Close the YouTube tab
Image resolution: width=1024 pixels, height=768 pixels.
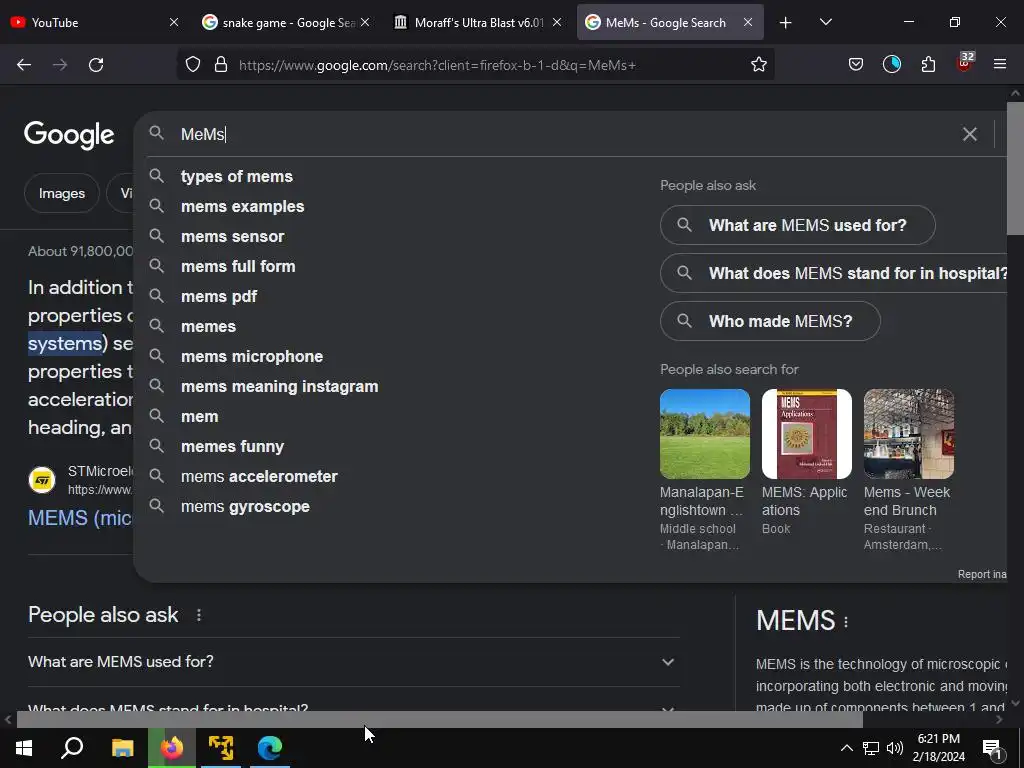[x=174, y=23]
